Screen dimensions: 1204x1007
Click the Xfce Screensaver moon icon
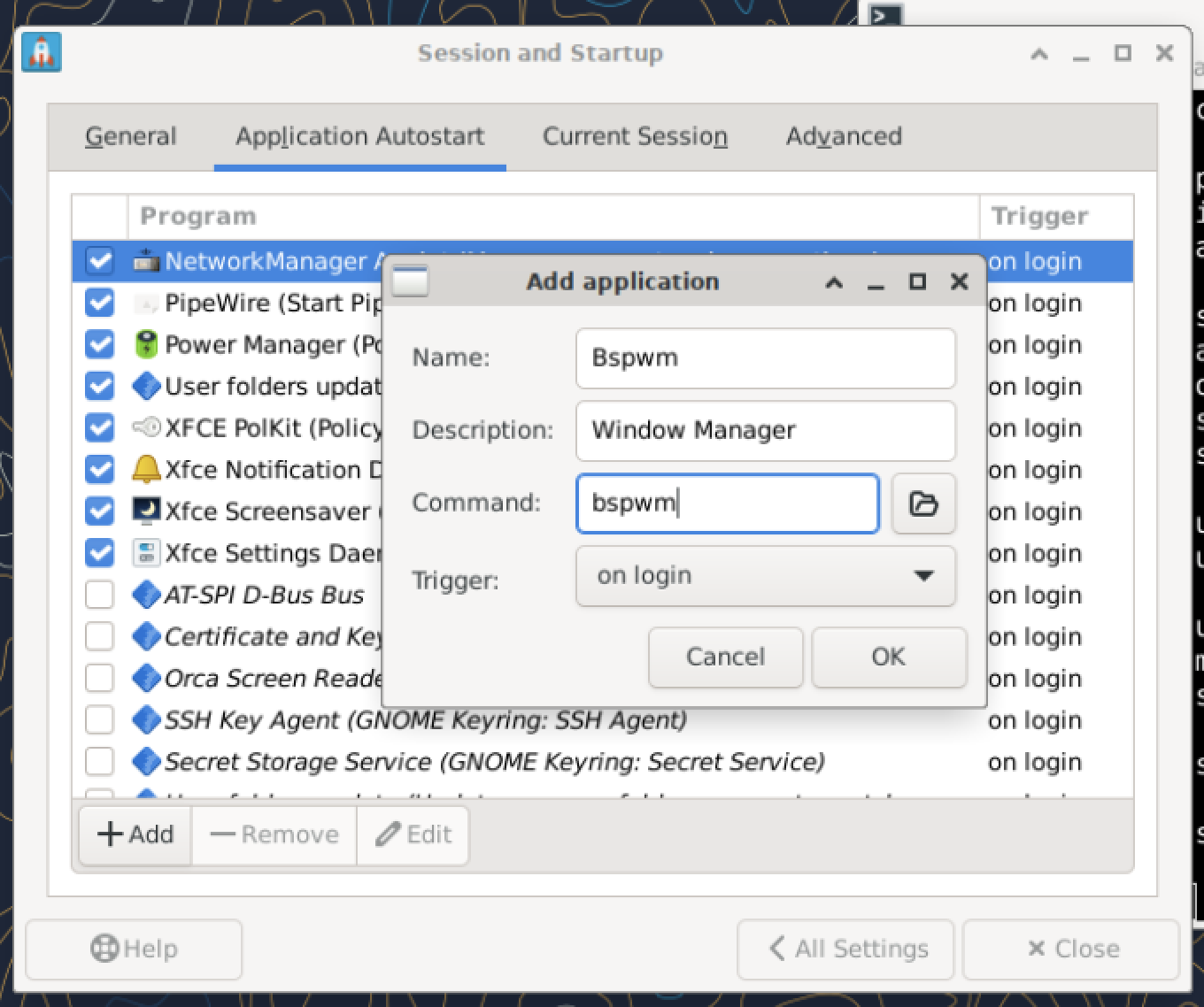[145, 511]
